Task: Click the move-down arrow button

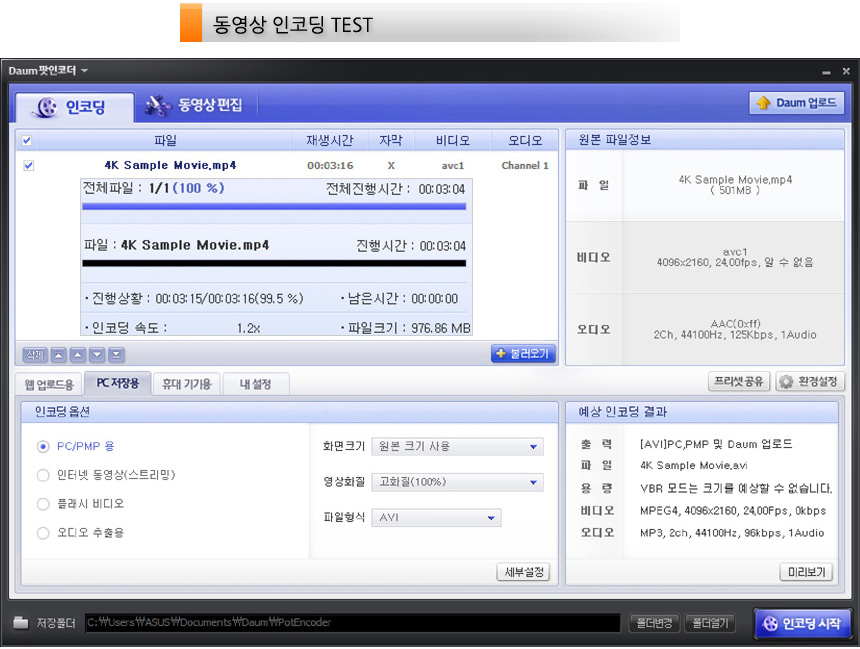Action: click(x=97, y=354)
